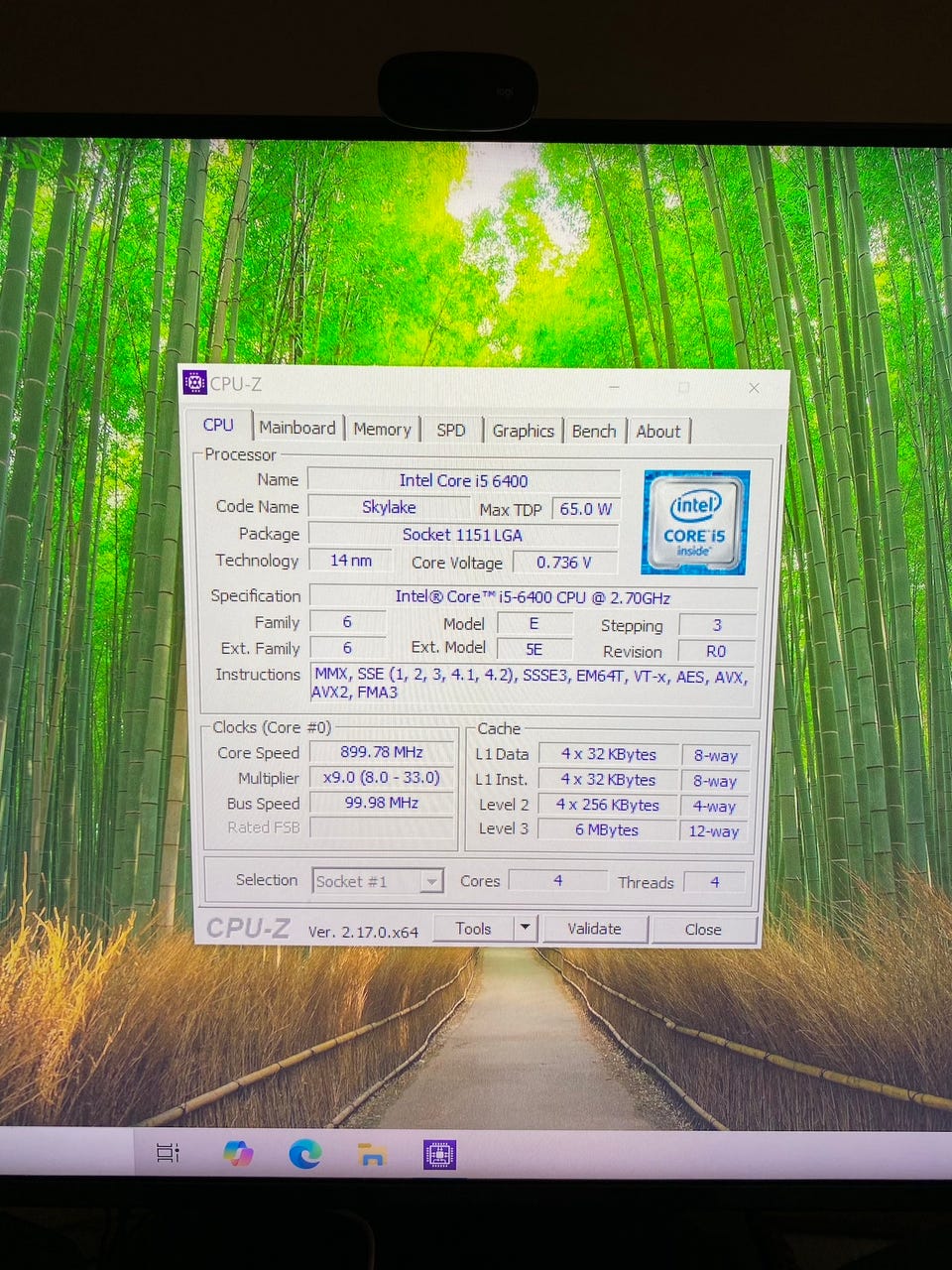Click the Revision value 'R0'
Viewport: 952px width, 1270px height.
pos(716,651)
